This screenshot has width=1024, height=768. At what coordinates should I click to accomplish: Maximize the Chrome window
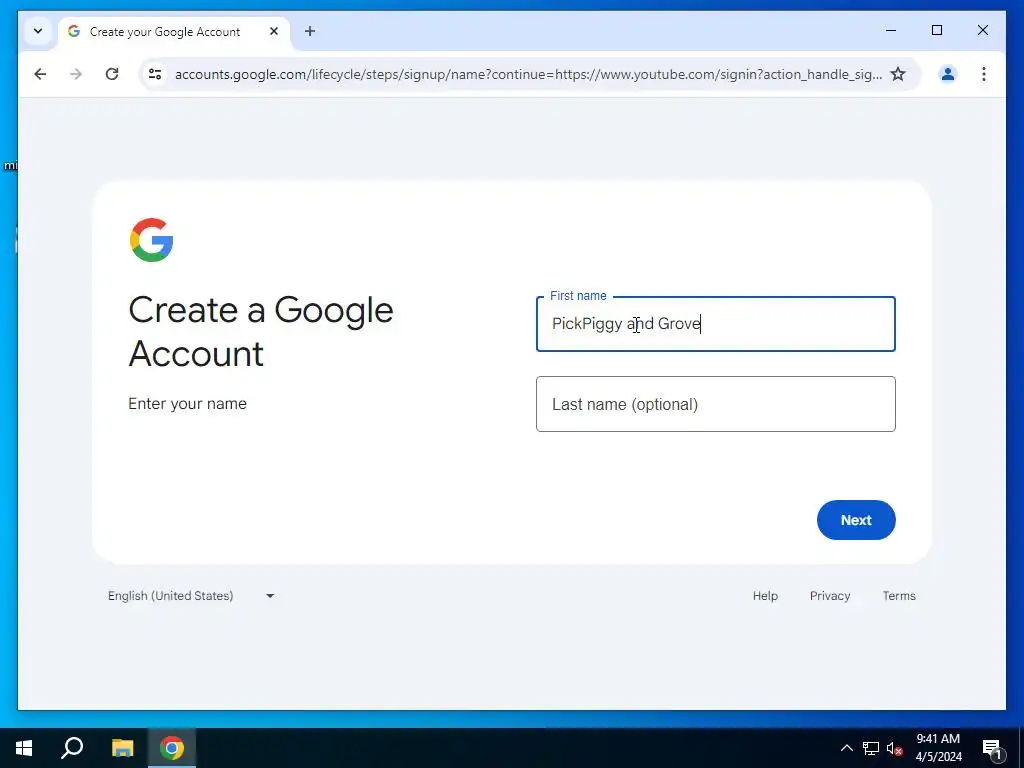tap(936, 30)
